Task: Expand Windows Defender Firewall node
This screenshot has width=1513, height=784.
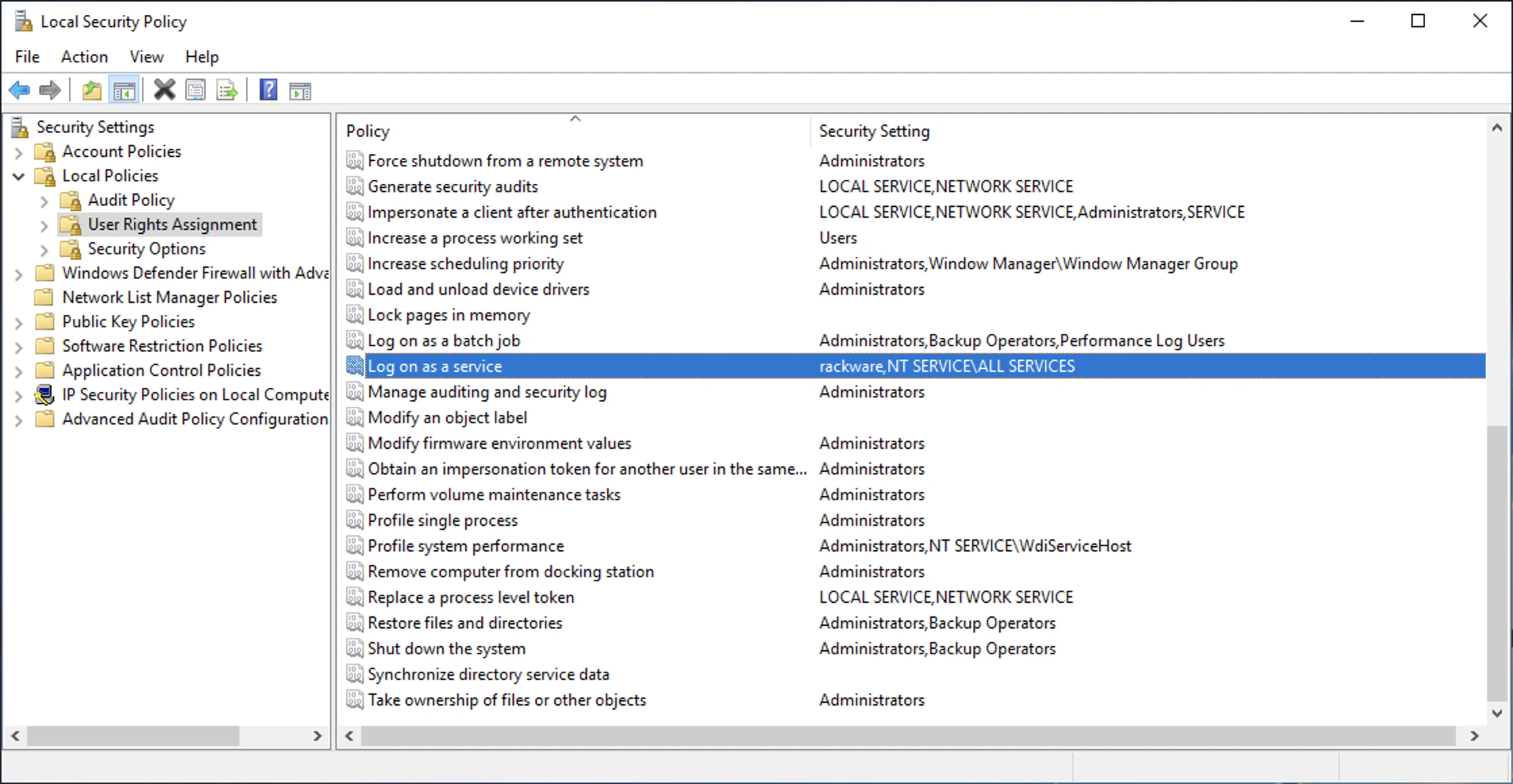Action: pyautogui.click(x=19, y=275)
